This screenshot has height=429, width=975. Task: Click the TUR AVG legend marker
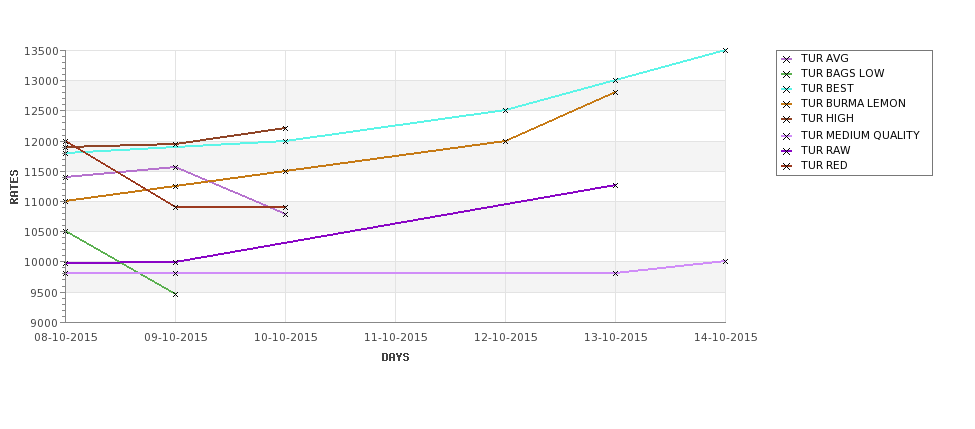coord(787,59)
